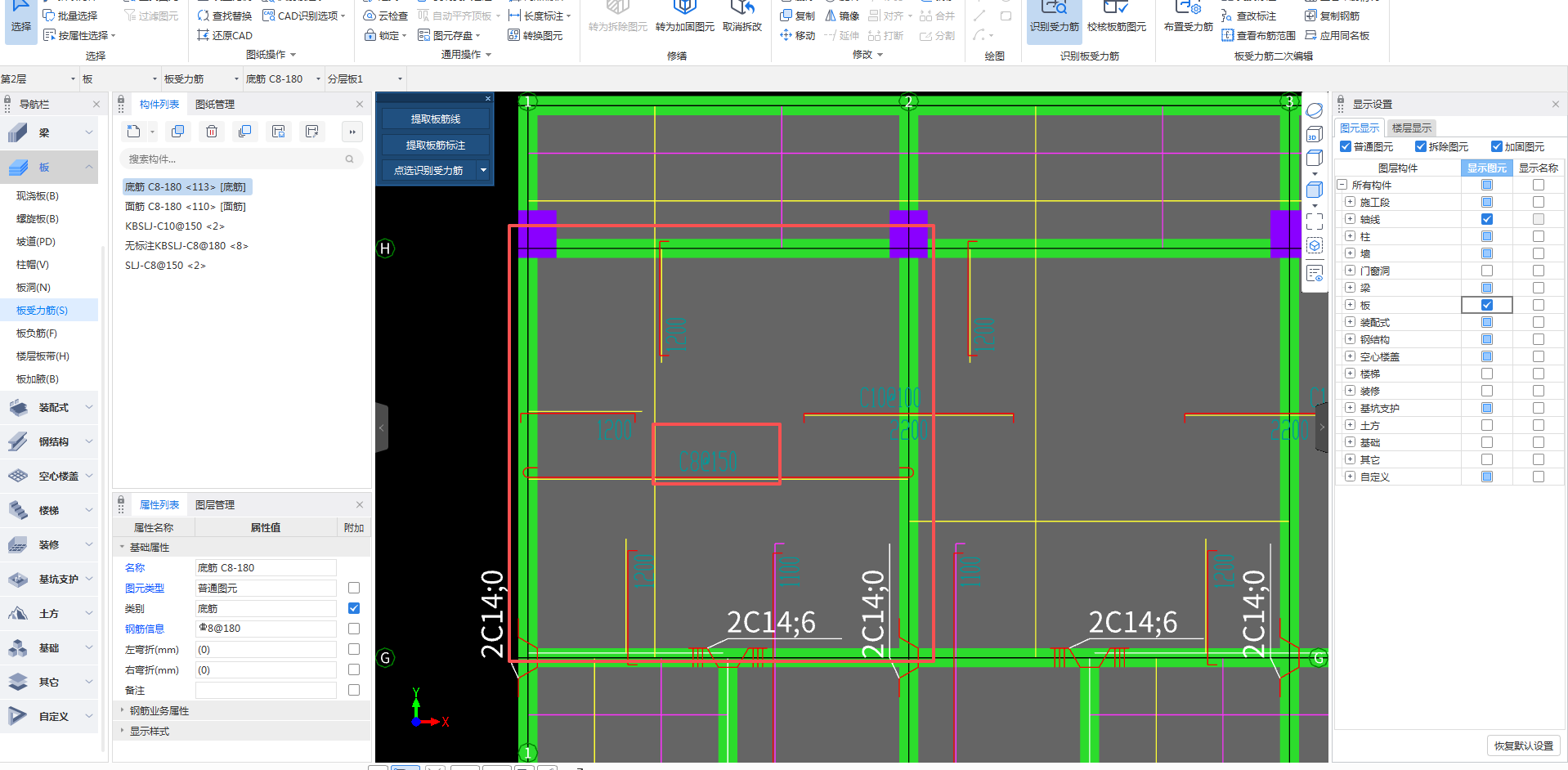The image size is (1568, 770).
Task: Switch to the 图层管理 tab
Action: click(215, 505)
